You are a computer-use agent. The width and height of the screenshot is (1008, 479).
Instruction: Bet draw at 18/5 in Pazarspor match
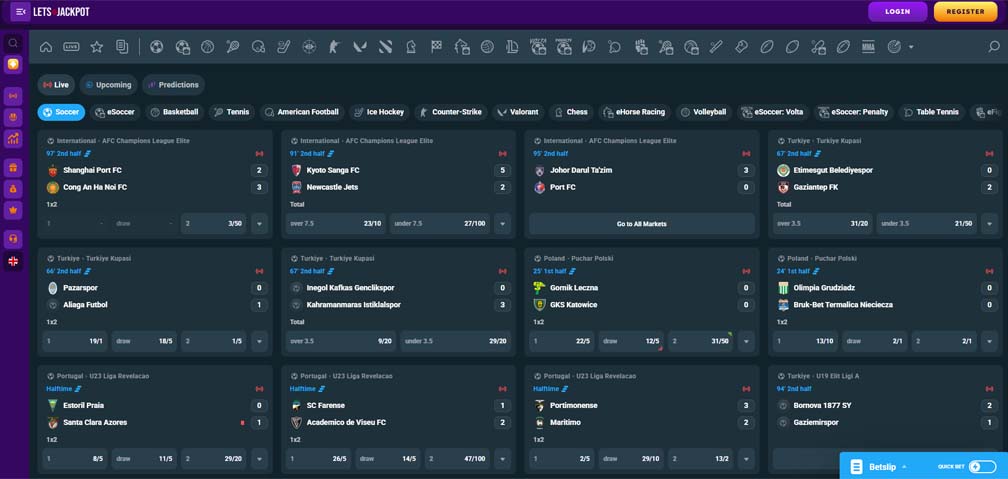point(144,341)
